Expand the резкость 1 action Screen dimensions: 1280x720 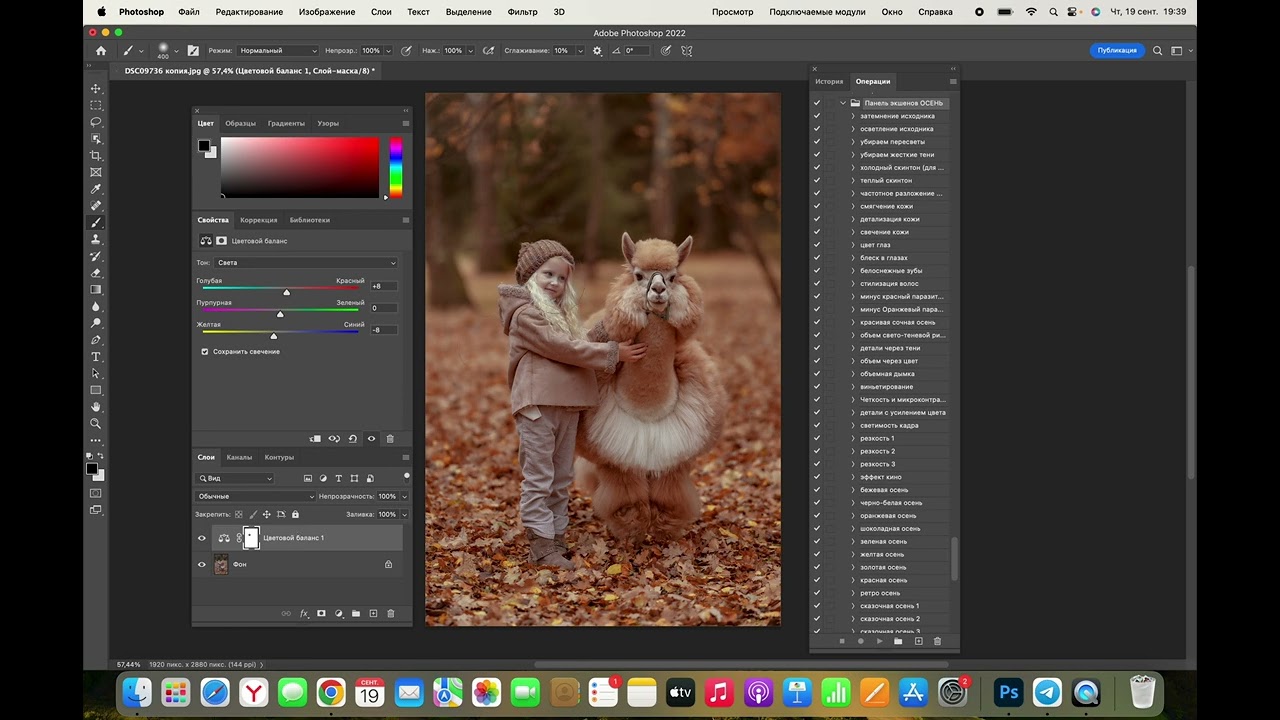pyautogui.click(x=853, y=438)
